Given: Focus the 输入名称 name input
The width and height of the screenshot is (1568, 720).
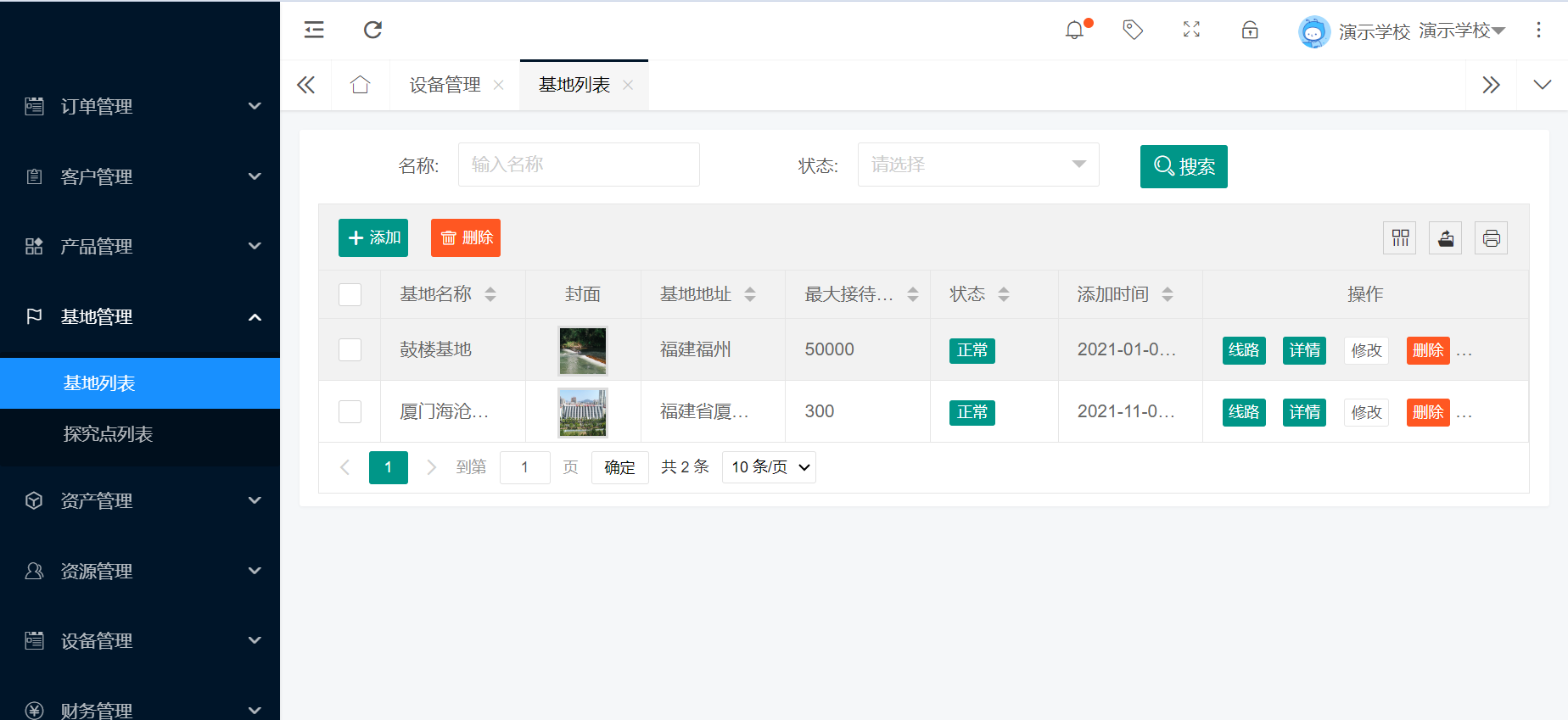Looking at the screenshot, I should [x=579, y=165].
